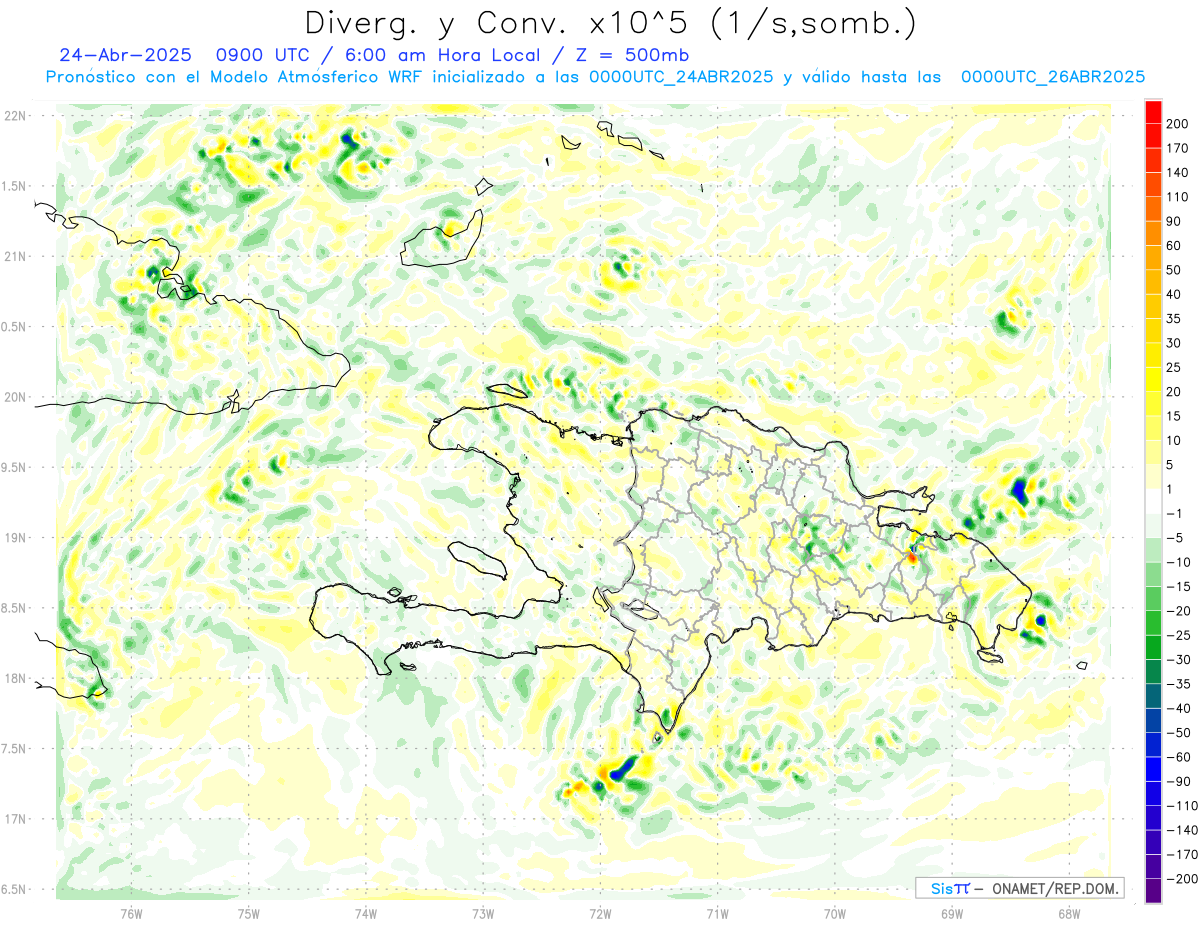The height and width of the screenshot is (927, 1200).
Task: Click the negative -30 colorbar label
Action: [x=1181, y=661]
